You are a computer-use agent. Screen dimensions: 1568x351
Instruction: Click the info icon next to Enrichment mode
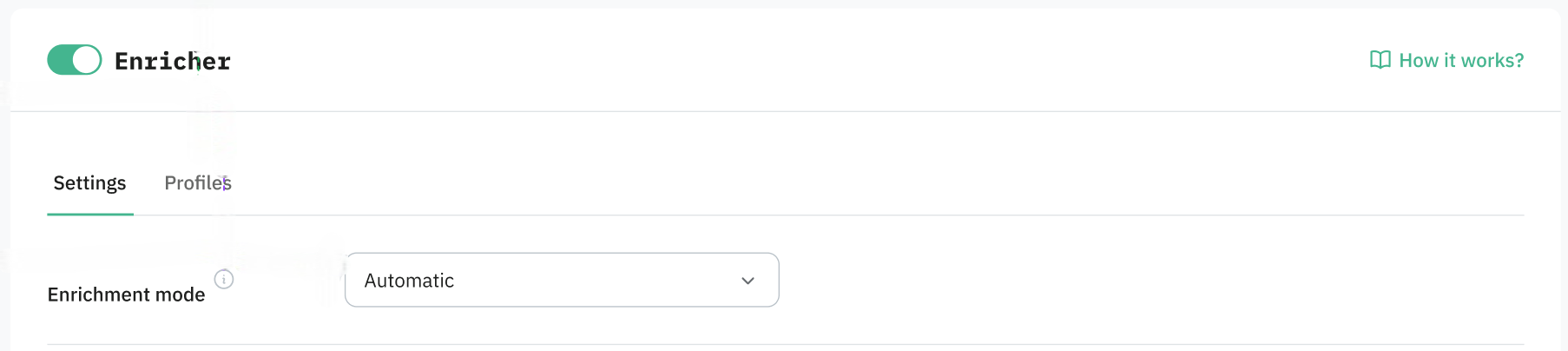point(224,279)
